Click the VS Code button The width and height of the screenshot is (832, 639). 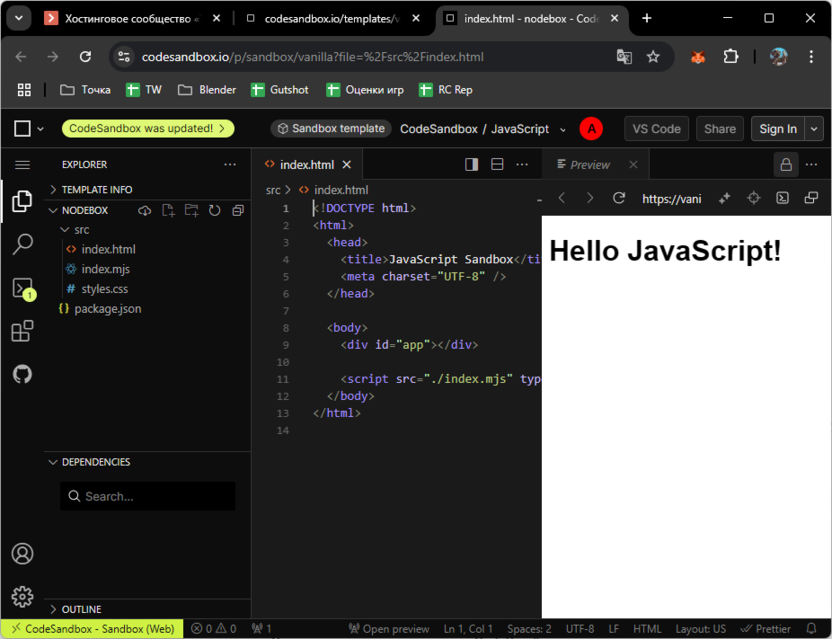pos(656,129)
